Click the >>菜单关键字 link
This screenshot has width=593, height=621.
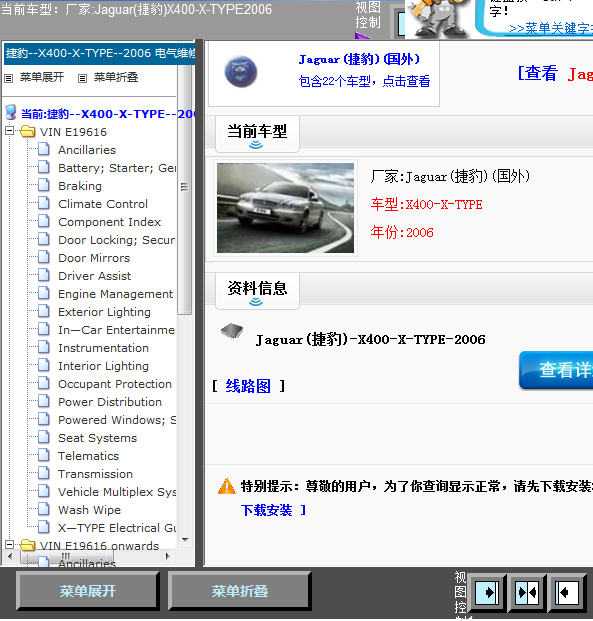point(551,29)
